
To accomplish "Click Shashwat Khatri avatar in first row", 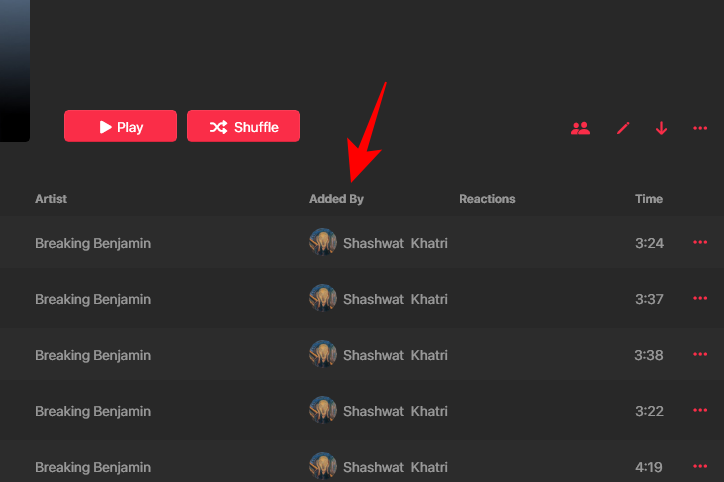I will [x=323, y=243].
